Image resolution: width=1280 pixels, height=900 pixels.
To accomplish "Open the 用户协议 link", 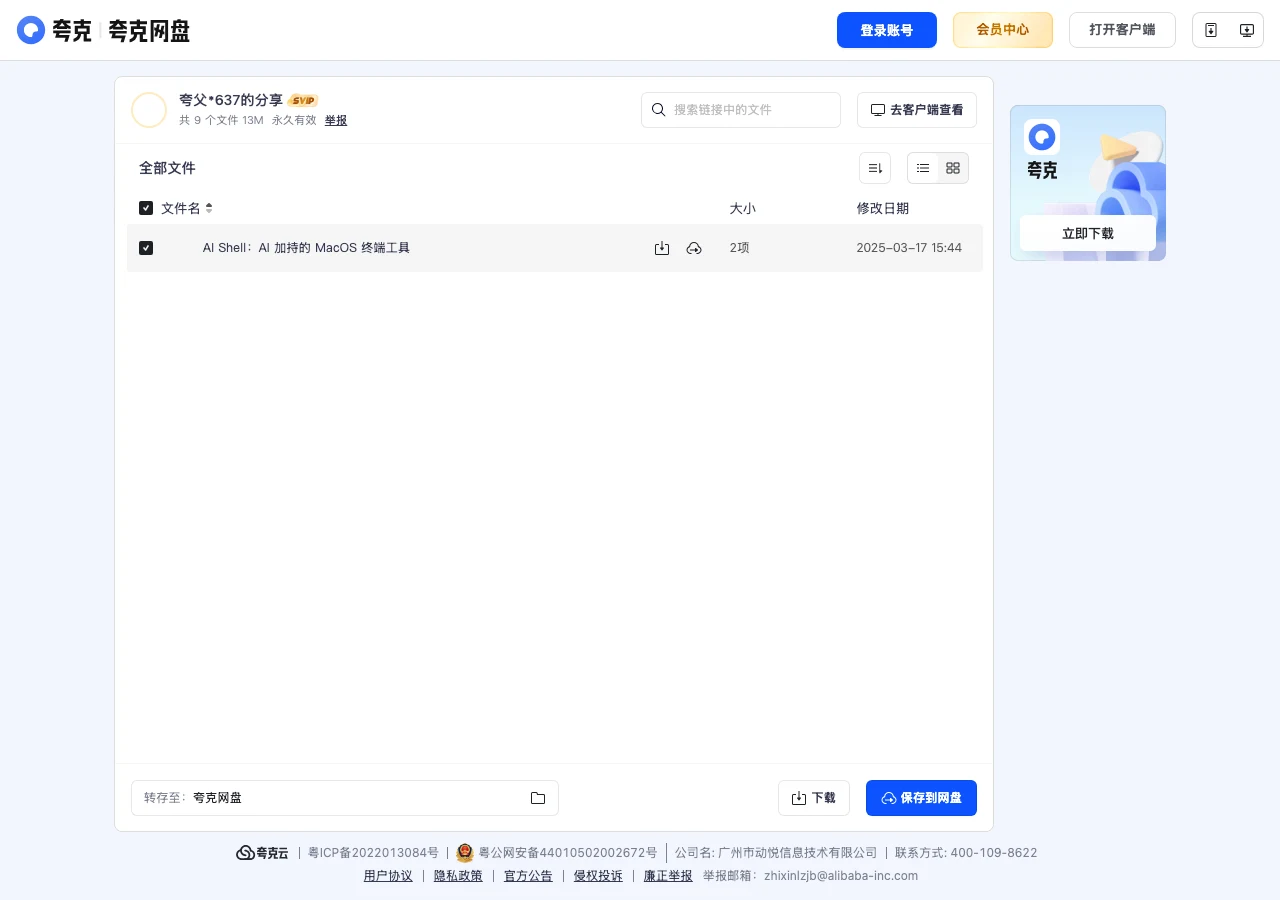I will point(388,876).
